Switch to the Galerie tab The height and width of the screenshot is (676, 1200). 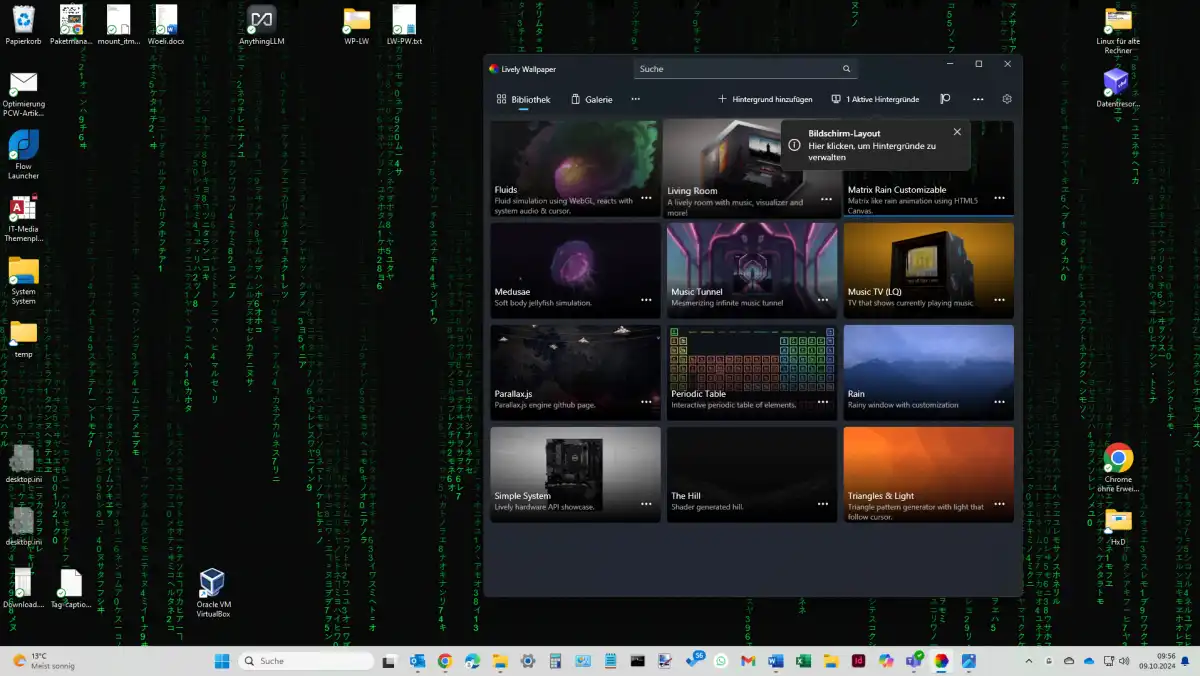click(591, 99)
